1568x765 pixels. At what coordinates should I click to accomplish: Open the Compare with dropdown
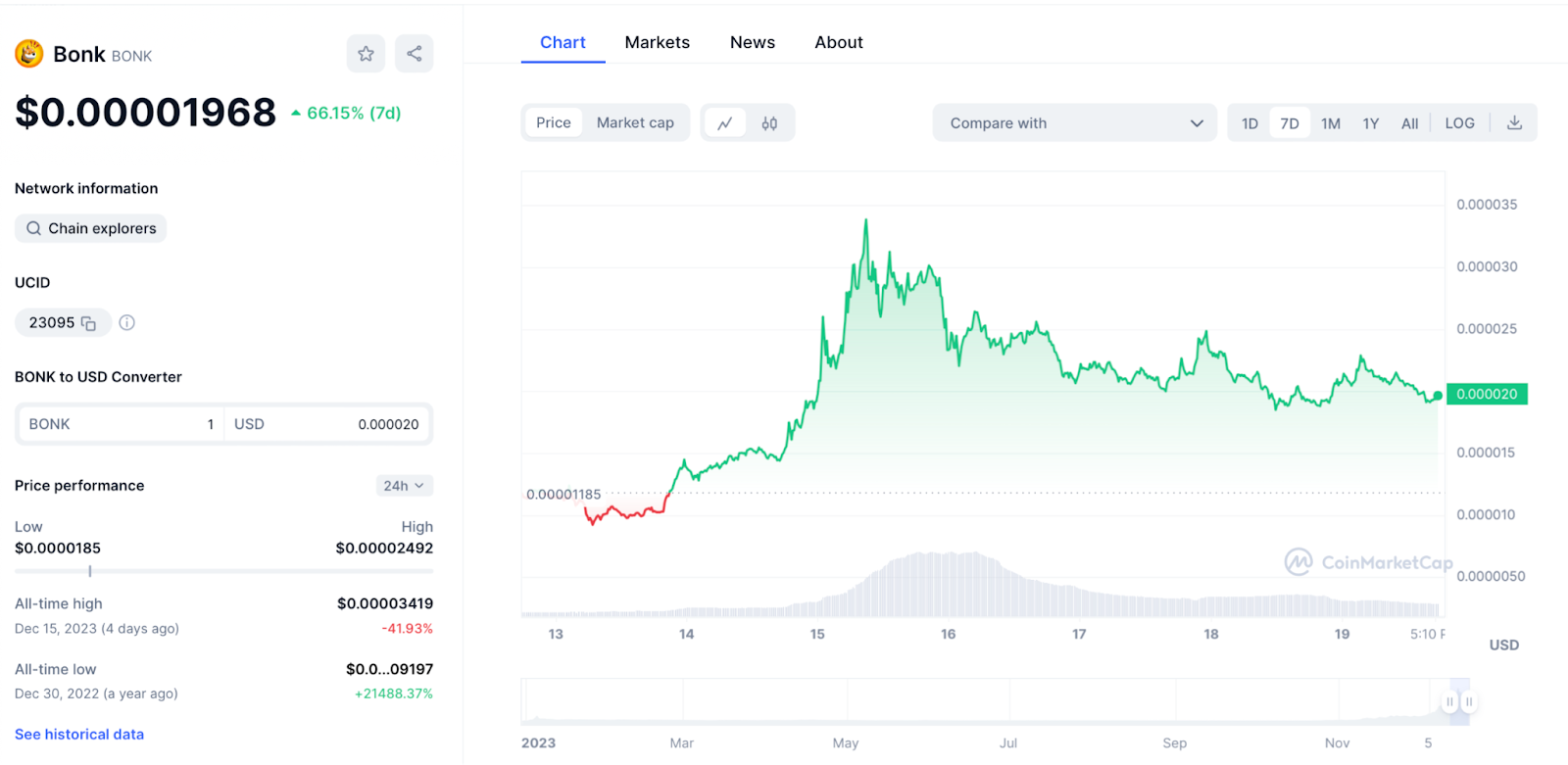(x=1074, y=123)
